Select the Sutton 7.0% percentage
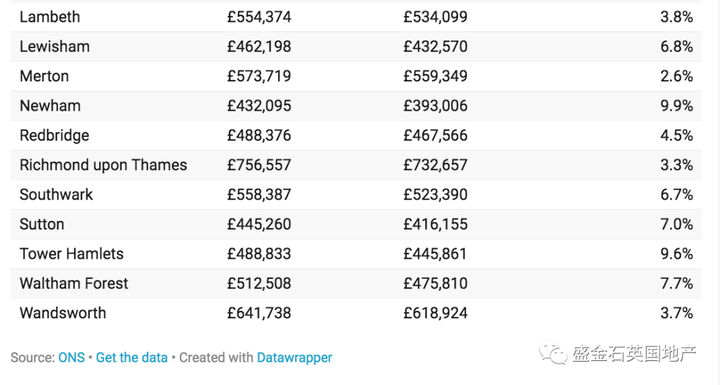Viewport: 720px width, 385px height. 676,224
